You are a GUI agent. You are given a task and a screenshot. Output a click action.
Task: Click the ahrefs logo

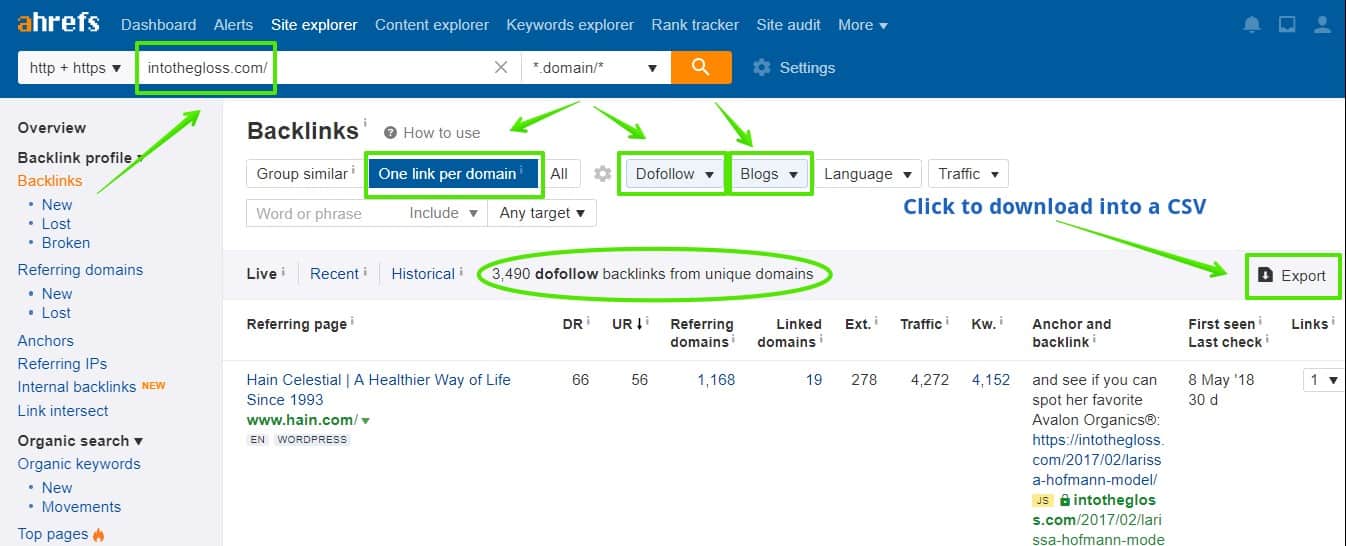click(x=58, y=23)
